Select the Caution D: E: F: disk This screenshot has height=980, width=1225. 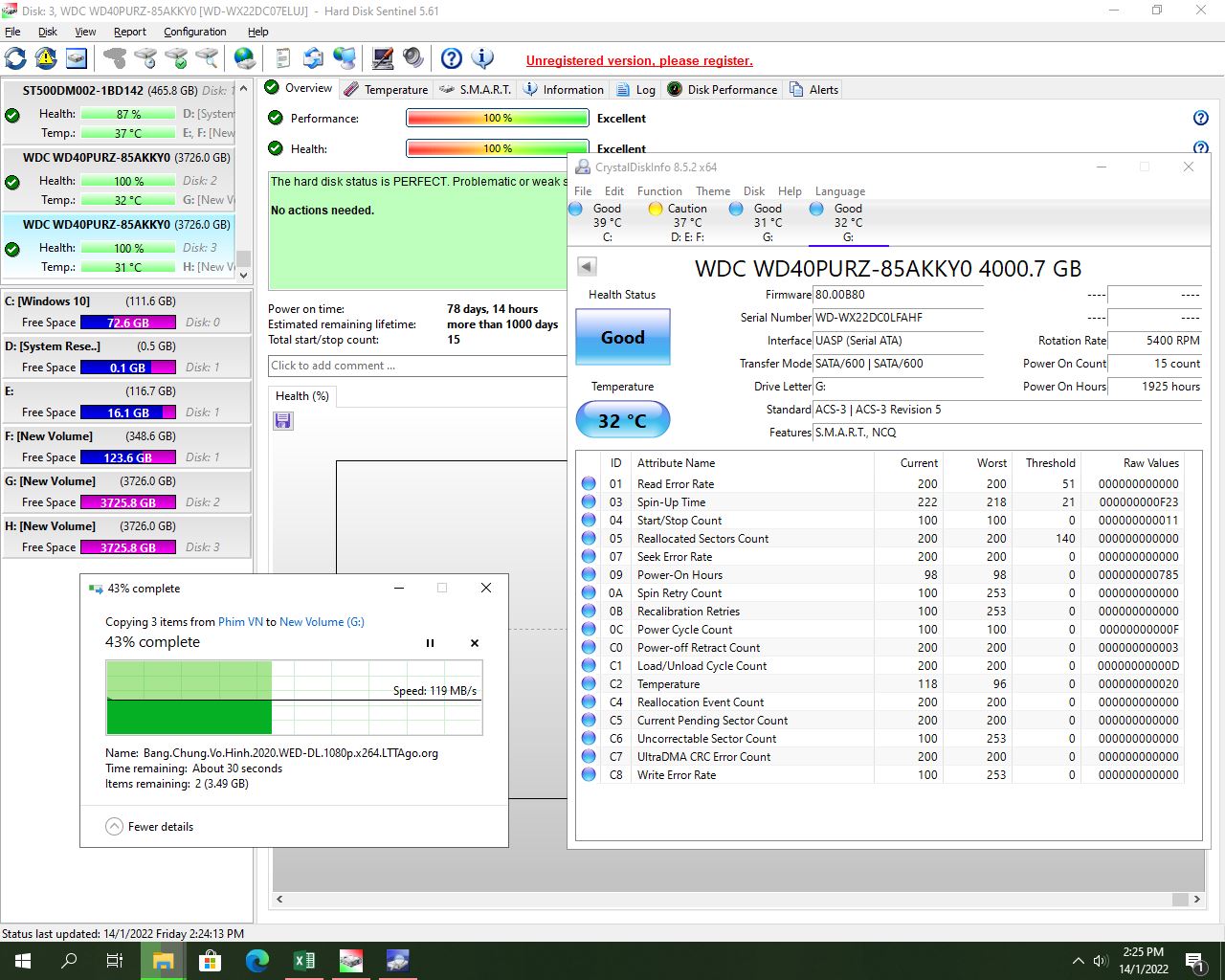[687, 222]
